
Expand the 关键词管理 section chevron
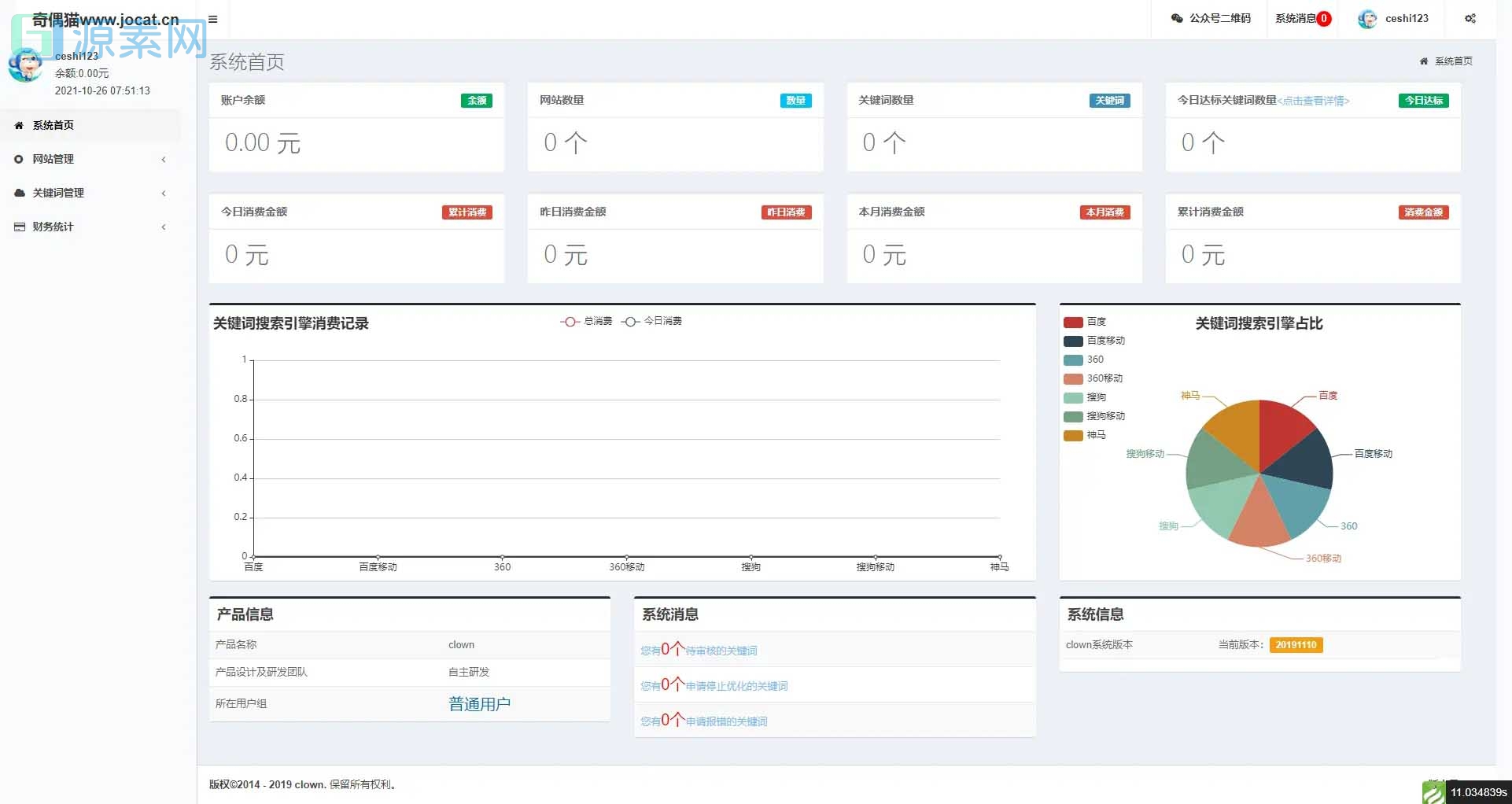(x=163, y=193)
